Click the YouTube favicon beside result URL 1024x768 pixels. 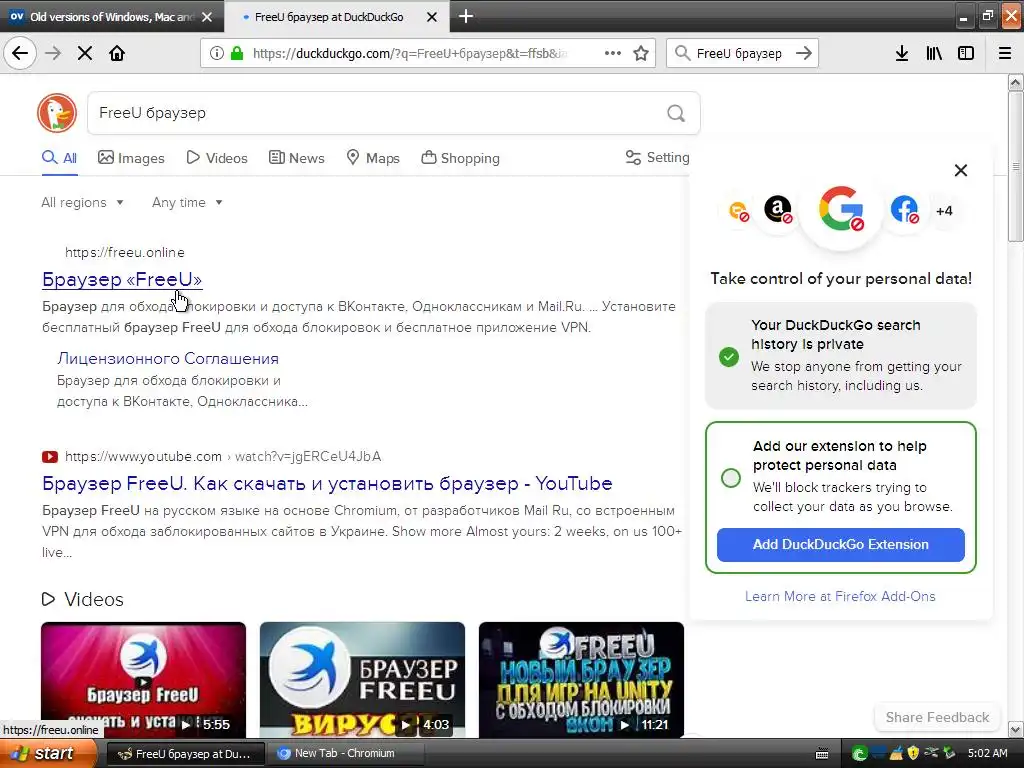point(50,456)
